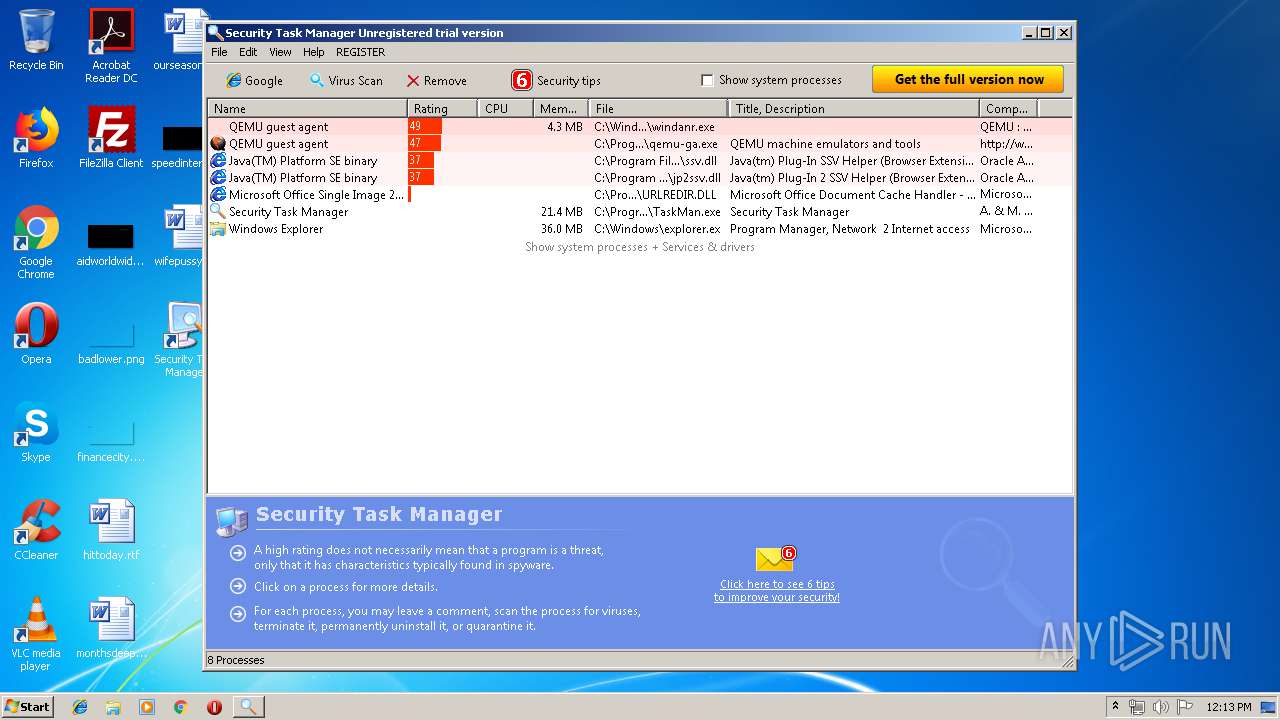Click the Google toolbar button

click(254, 80)
